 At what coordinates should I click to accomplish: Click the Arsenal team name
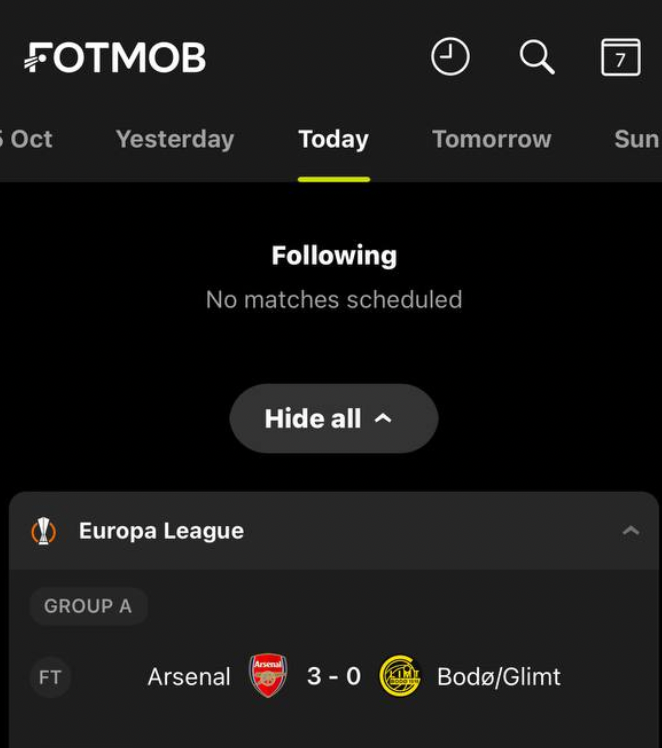[189, 677]
